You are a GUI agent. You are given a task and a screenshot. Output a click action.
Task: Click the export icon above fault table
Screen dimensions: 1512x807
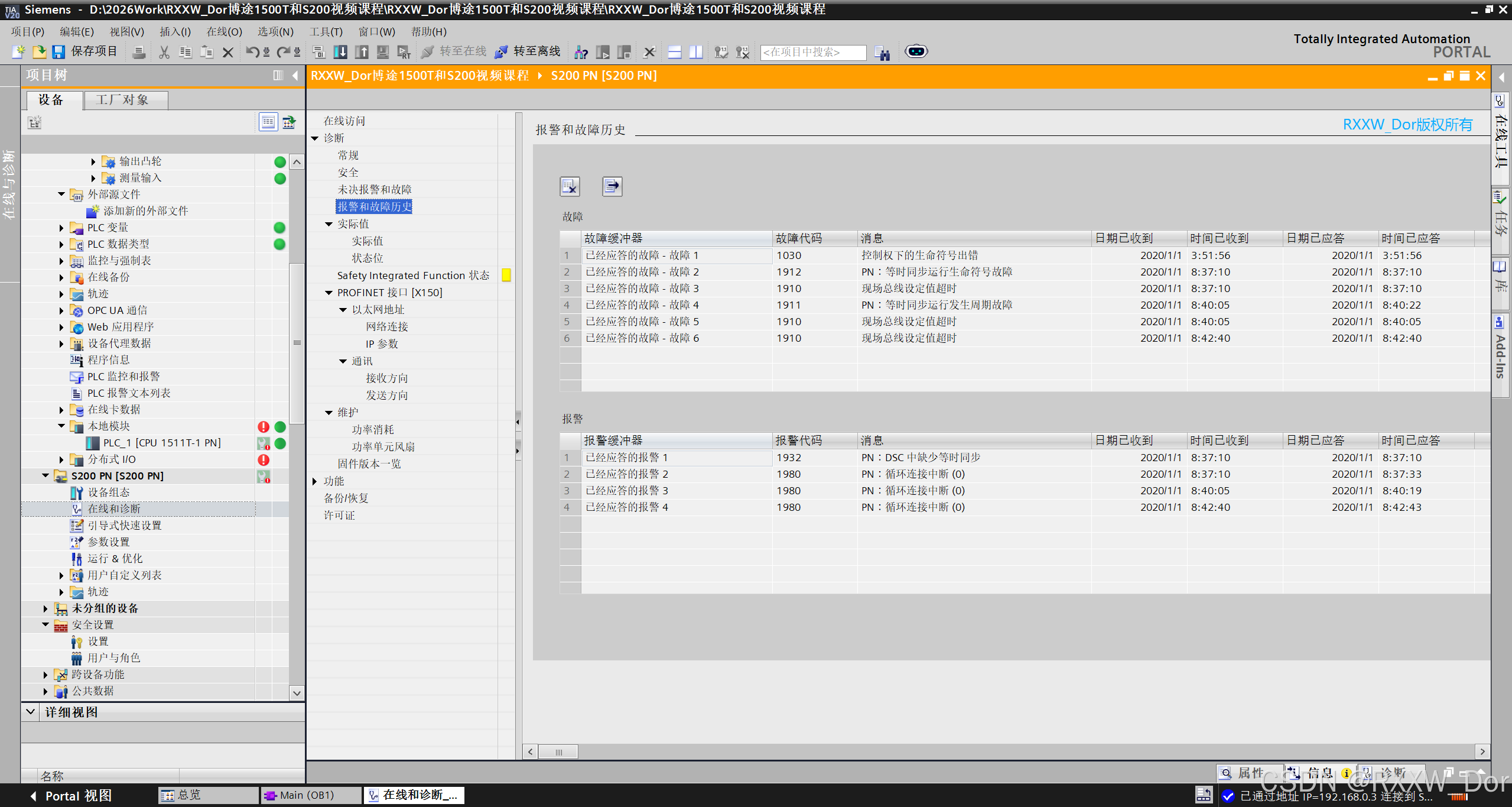[612, 186]
